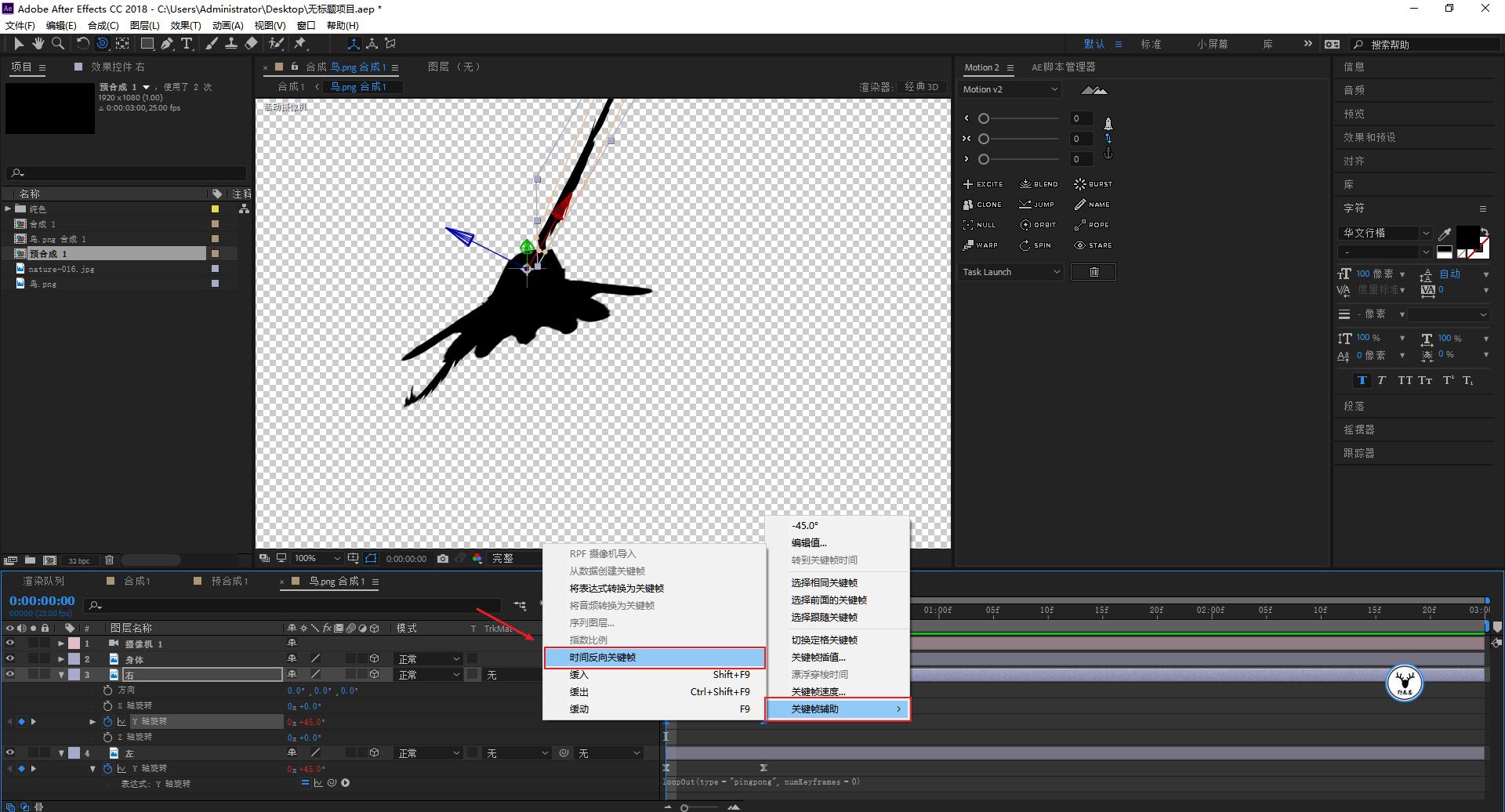Click the Y rotation stopwatch on layer 右

[x=108, y=721]
